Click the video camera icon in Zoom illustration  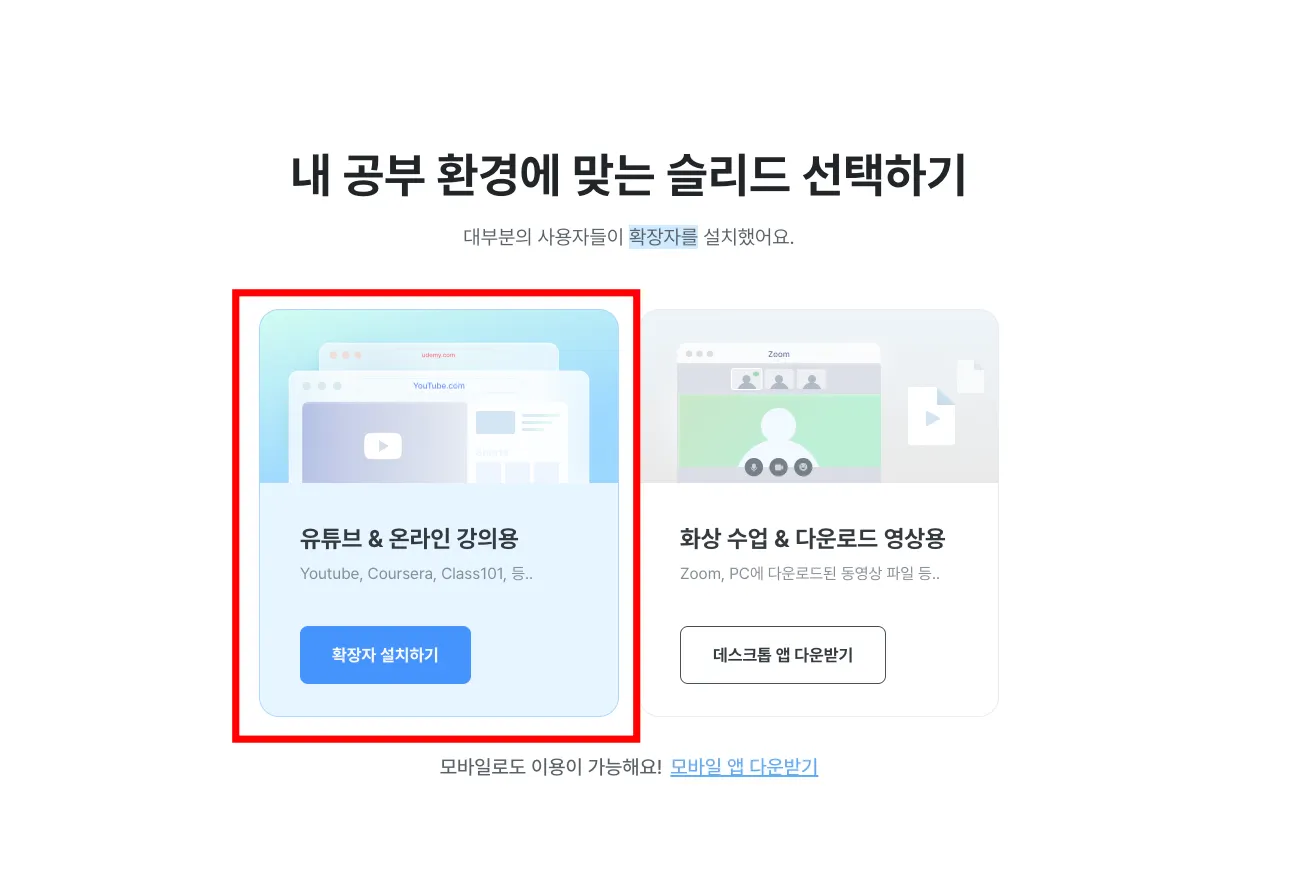pos(778,467)
